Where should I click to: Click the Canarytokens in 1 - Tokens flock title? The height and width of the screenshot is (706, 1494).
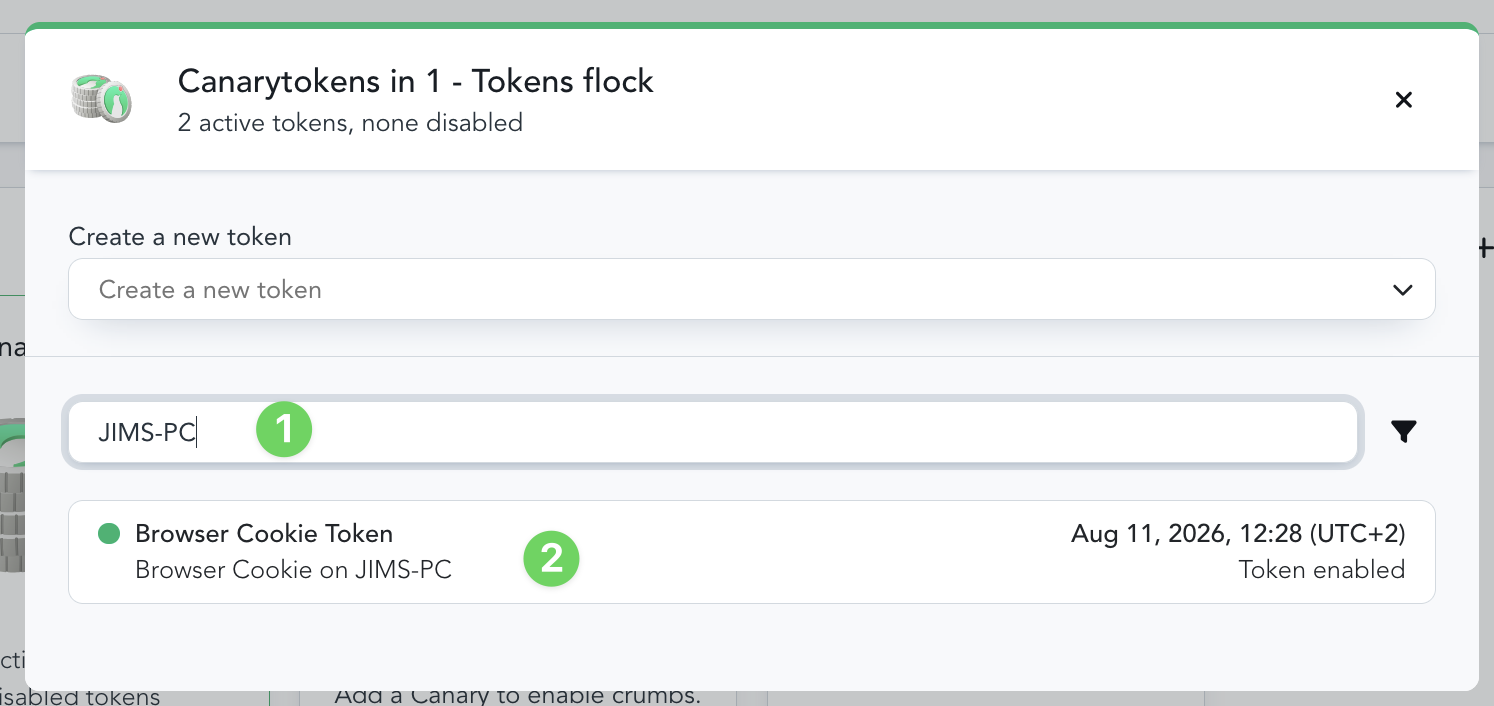pyautogui.click(x=415, y=81)
